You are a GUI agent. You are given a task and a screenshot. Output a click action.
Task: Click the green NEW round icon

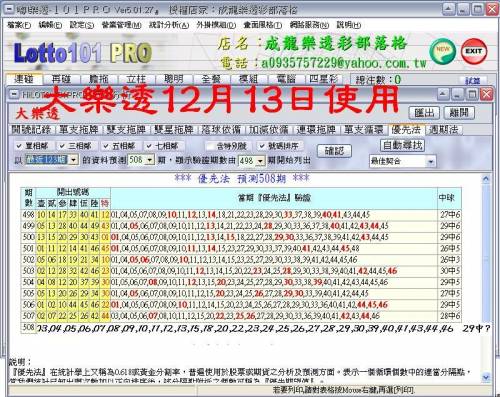pos(442,52)
